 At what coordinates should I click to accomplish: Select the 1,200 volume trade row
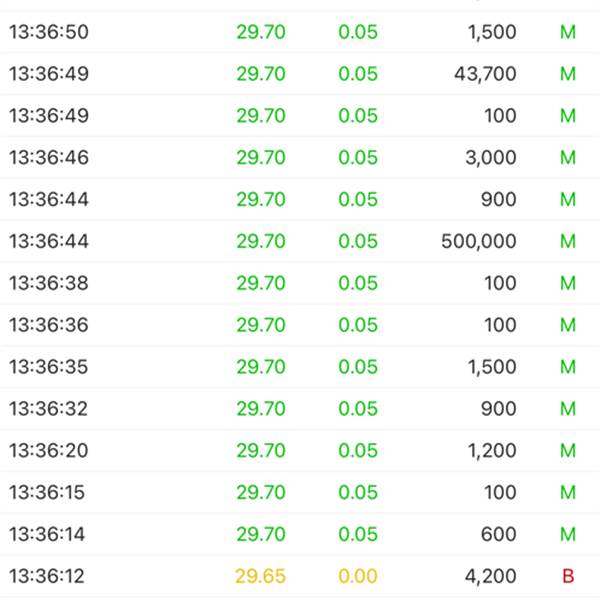coord(300,450)
